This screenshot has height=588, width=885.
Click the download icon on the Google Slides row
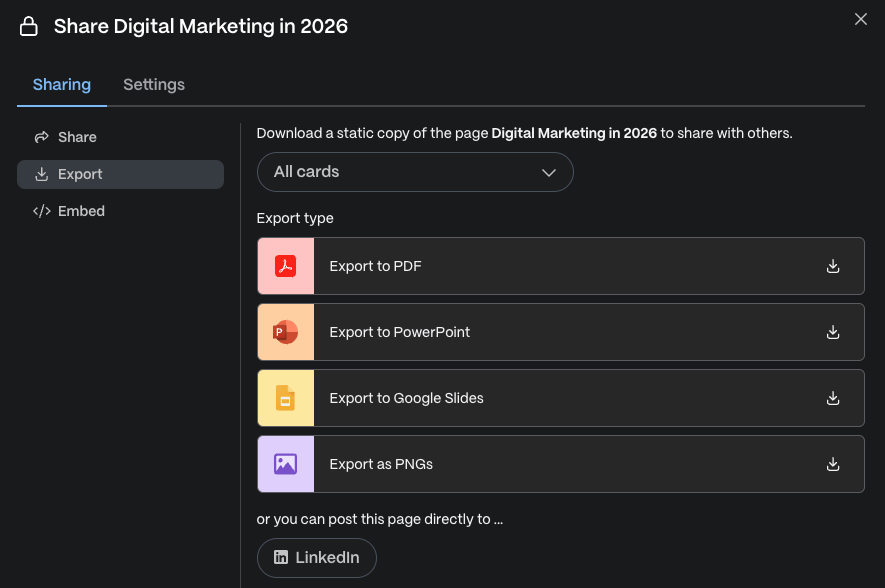pos(833,398)
